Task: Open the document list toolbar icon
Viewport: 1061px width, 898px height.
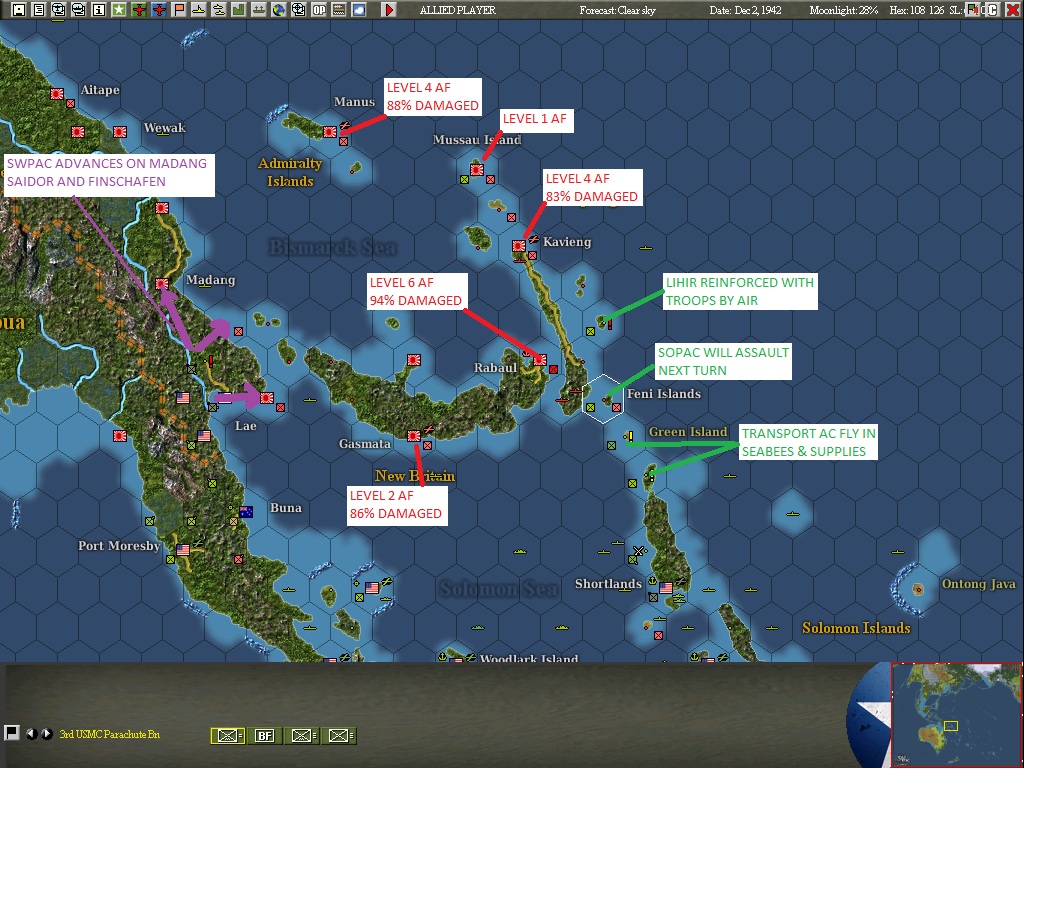Action: pyautogui.click(x=39, y=9)
